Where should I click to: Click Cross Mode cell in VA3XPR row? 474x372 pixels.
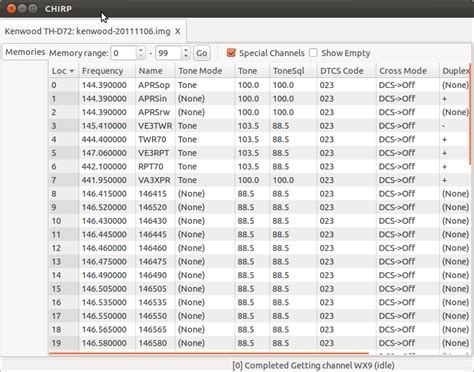pos(408,180)
